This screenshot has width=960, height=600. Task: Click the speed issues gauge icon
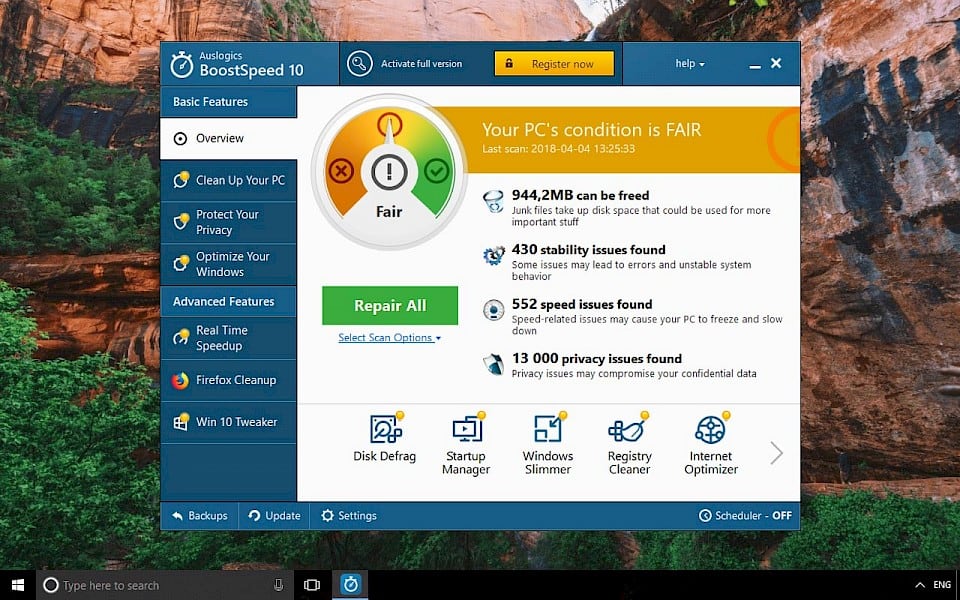[493, 310]
